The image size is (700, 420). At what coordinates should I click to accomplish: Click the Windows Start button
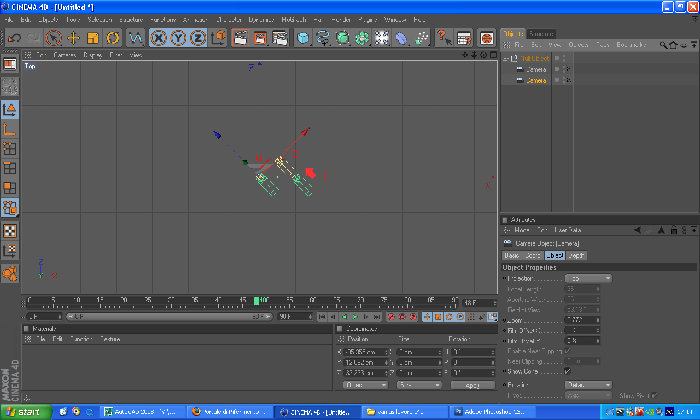(26, 412)
